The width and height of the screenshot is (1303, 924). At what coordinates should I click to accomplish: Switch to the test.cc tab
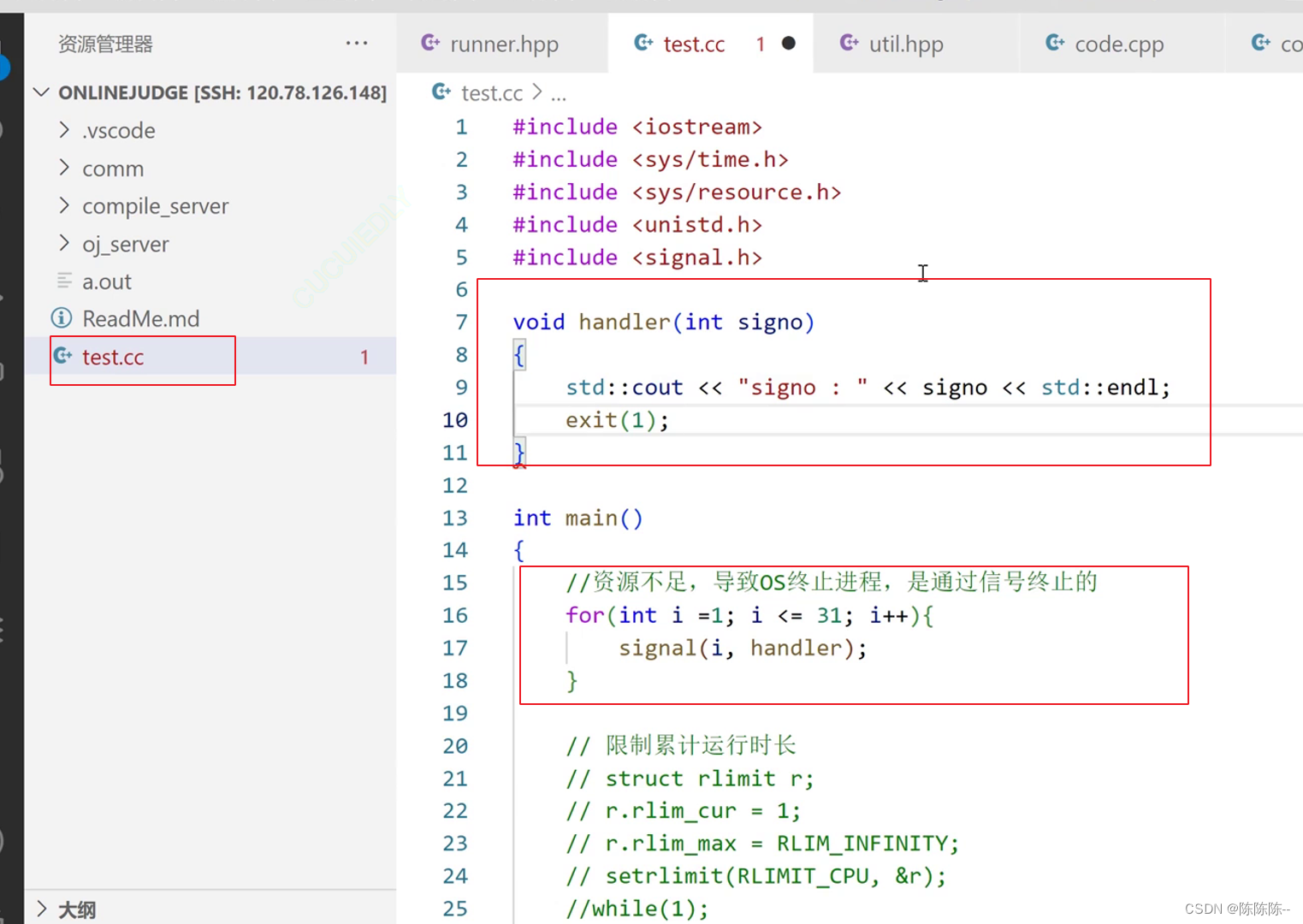click(x=710, y=44)
